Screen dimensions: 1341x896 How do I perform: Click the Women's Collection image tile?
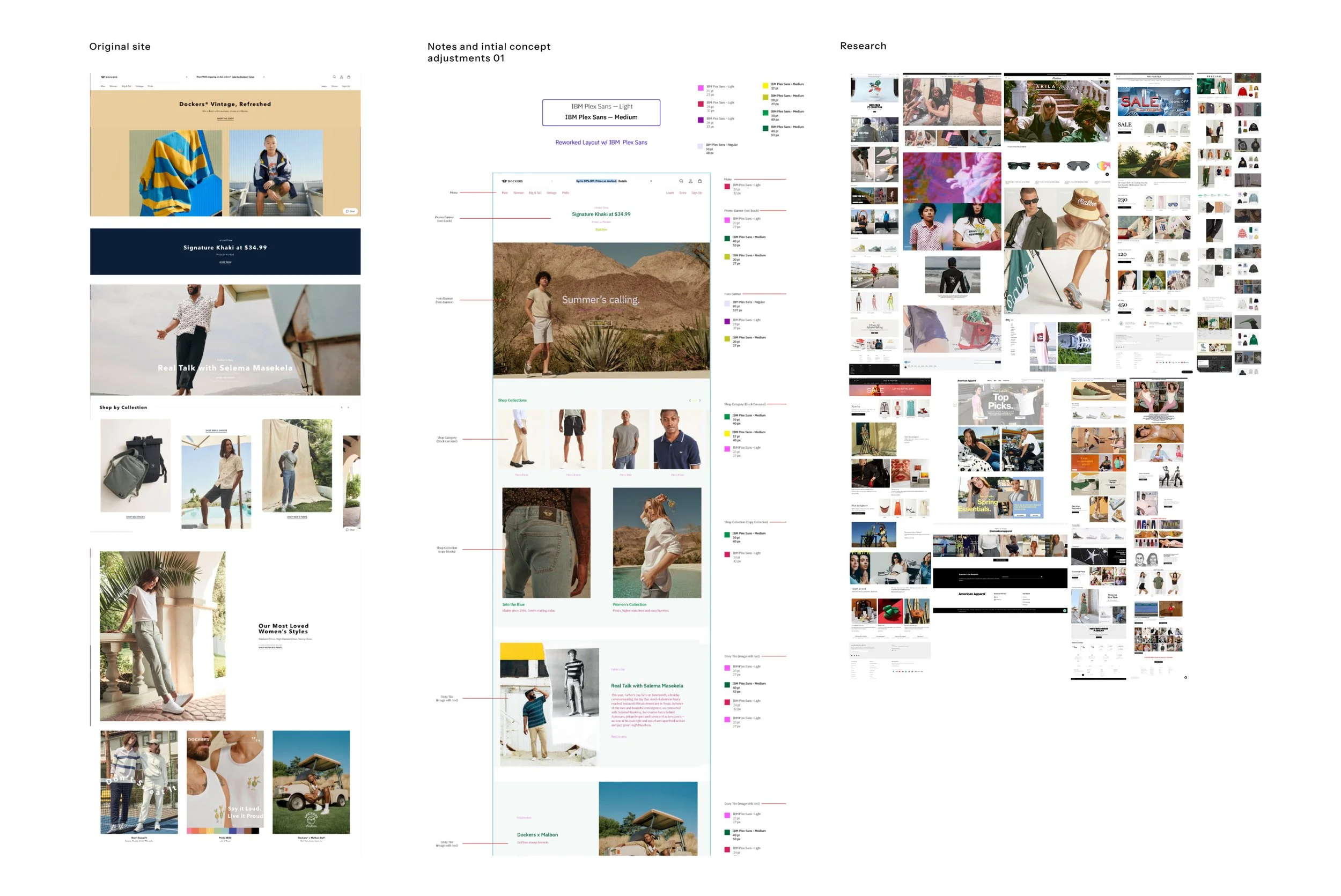click(x=657, y=542)
